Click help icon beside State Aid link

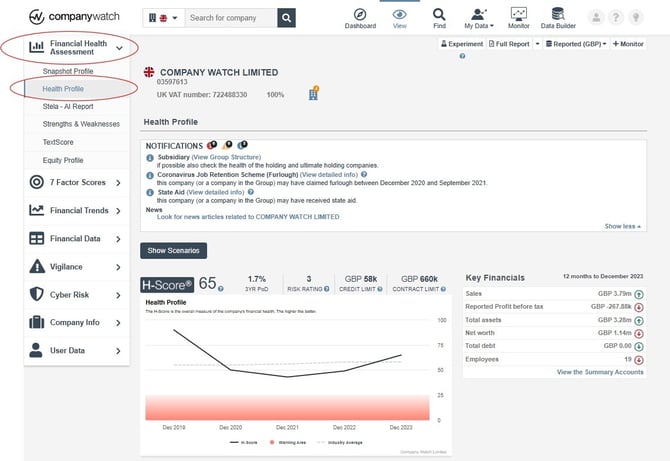pos(251,192)
